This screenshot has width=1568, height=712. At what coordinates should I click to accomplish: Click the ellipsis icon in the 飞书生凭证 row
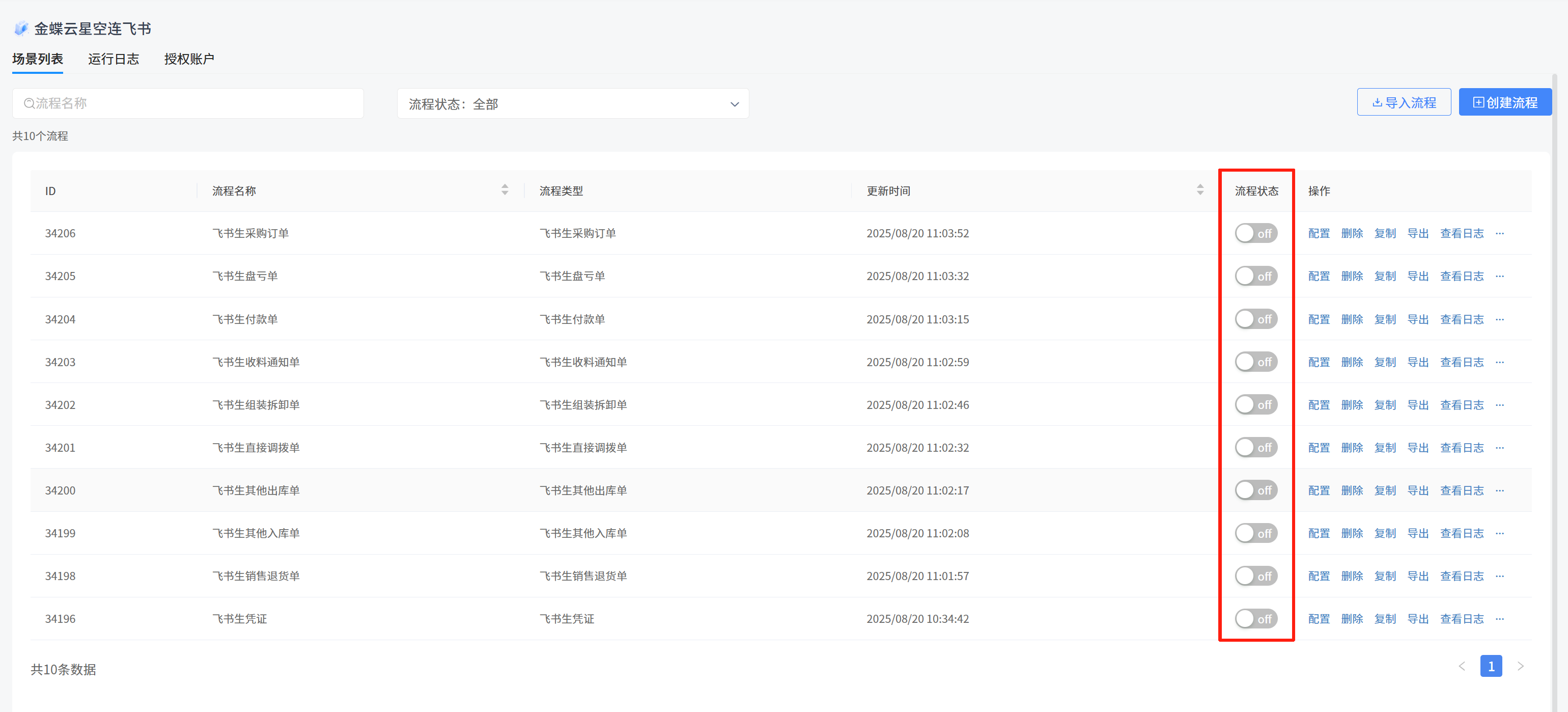click(1499, 619)
